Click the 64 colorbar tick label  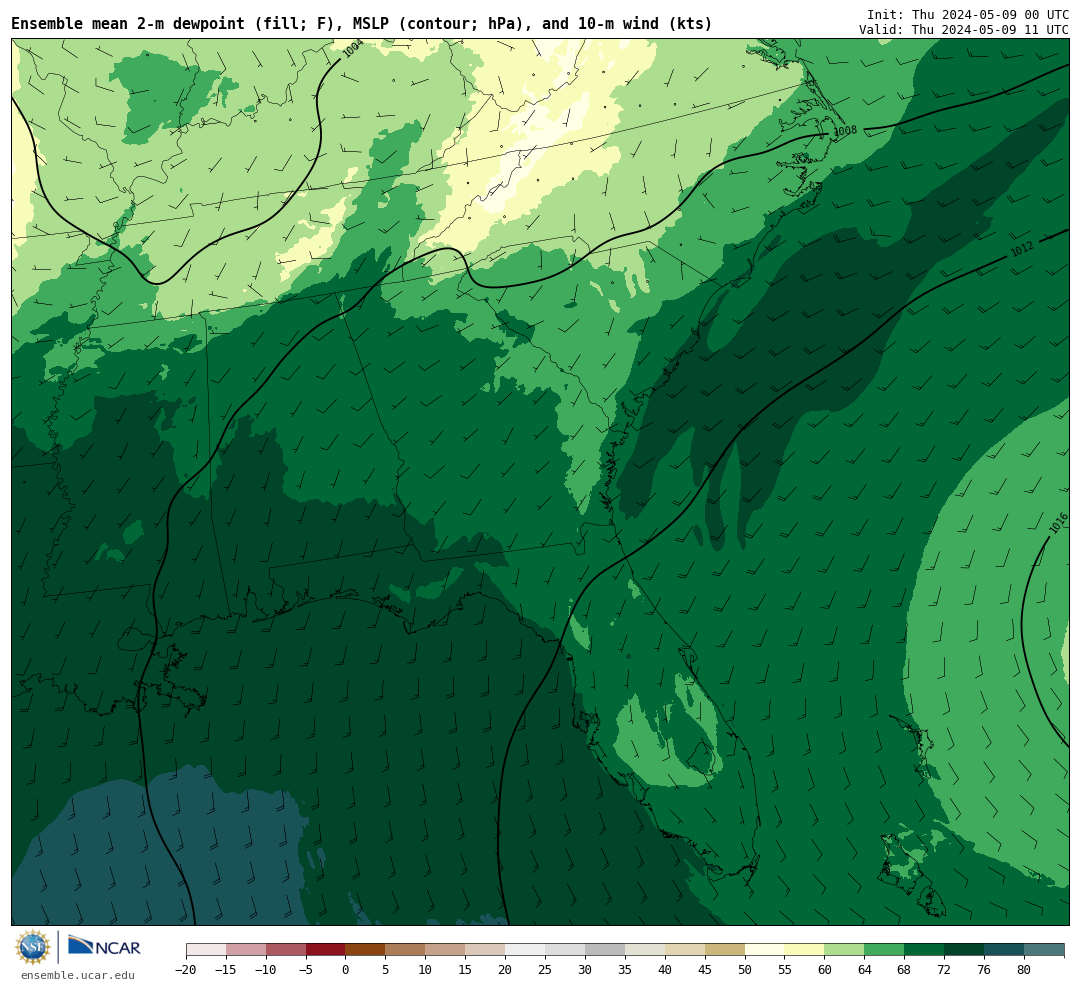coord(865,970)
